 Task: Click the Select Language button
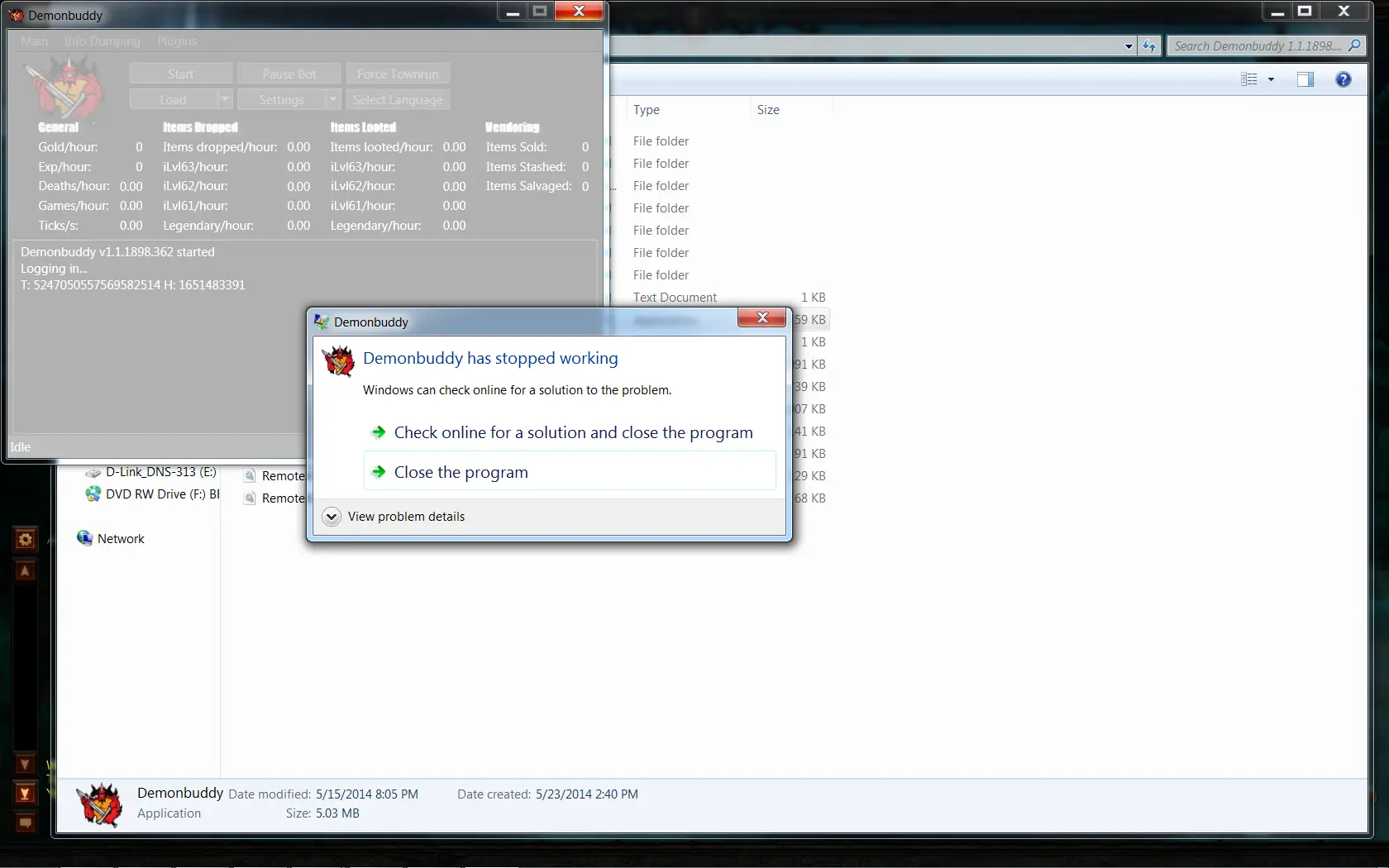[398, 99]
